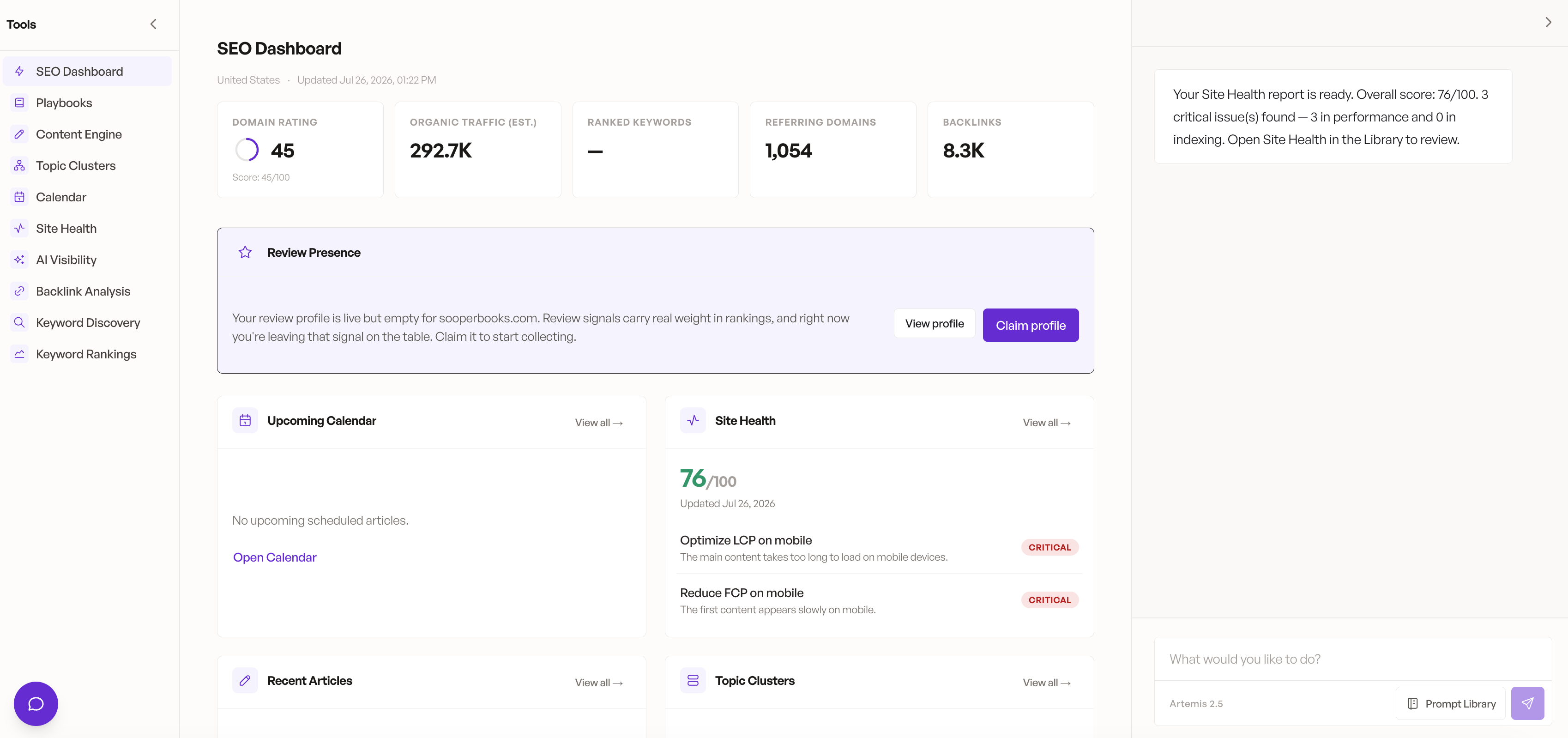
Task: Click 'No upcoming scheduled articles.' text
Action: (320, 520)
